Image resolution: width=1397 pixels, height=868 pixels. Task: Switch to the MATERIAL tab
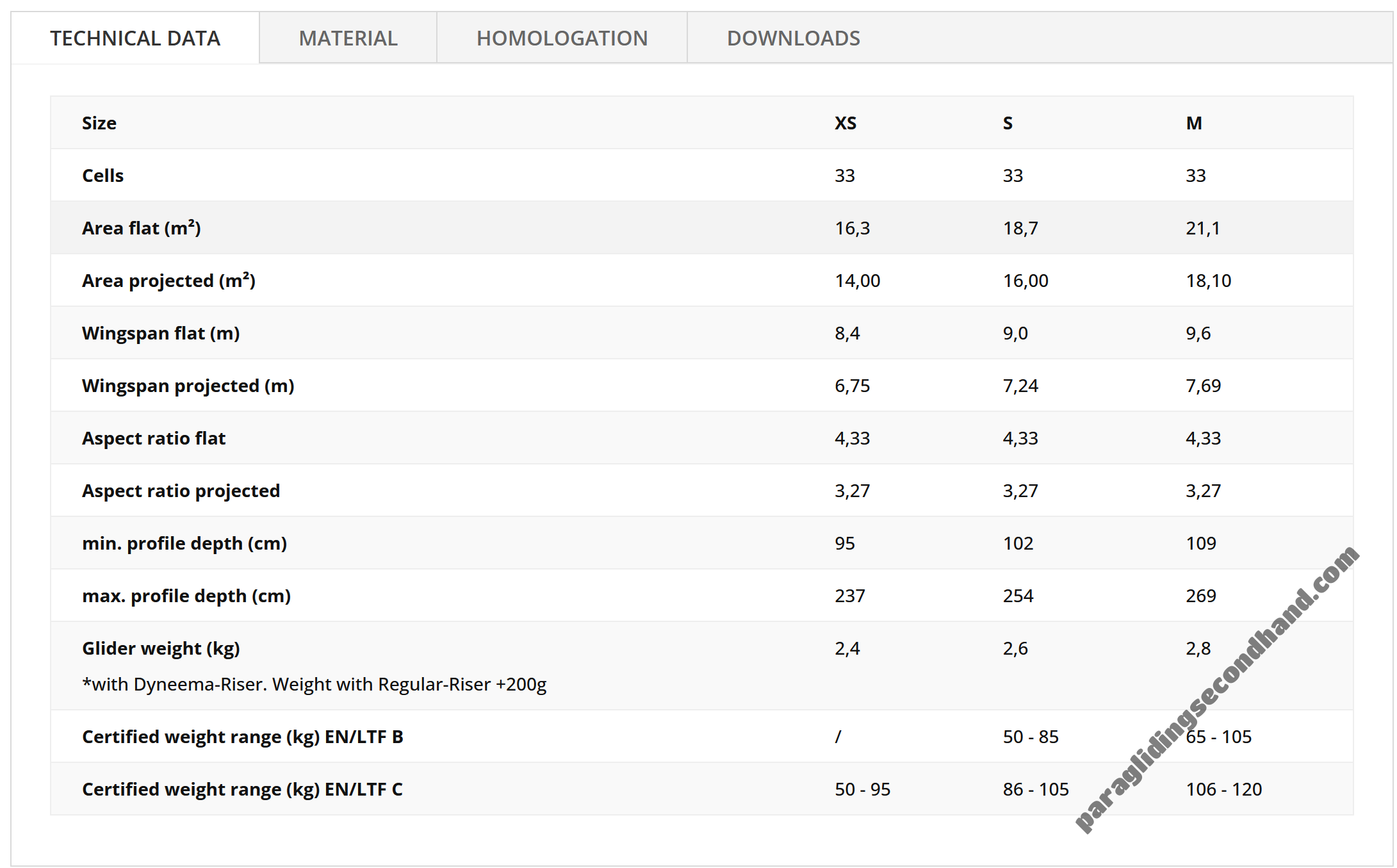[348, 38]
